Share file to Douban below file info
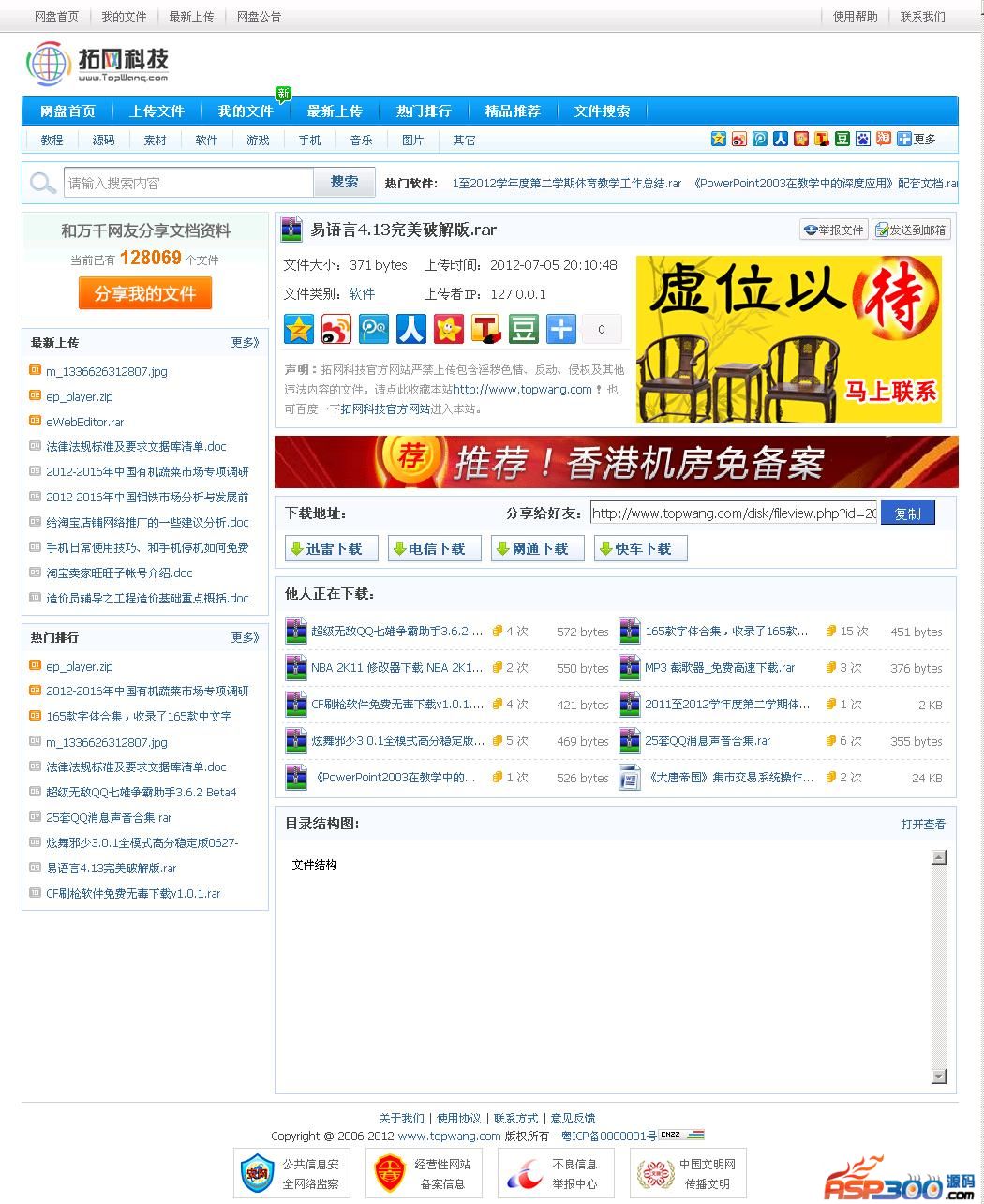This screenshot has width=984, height=1204. (524, 329)
